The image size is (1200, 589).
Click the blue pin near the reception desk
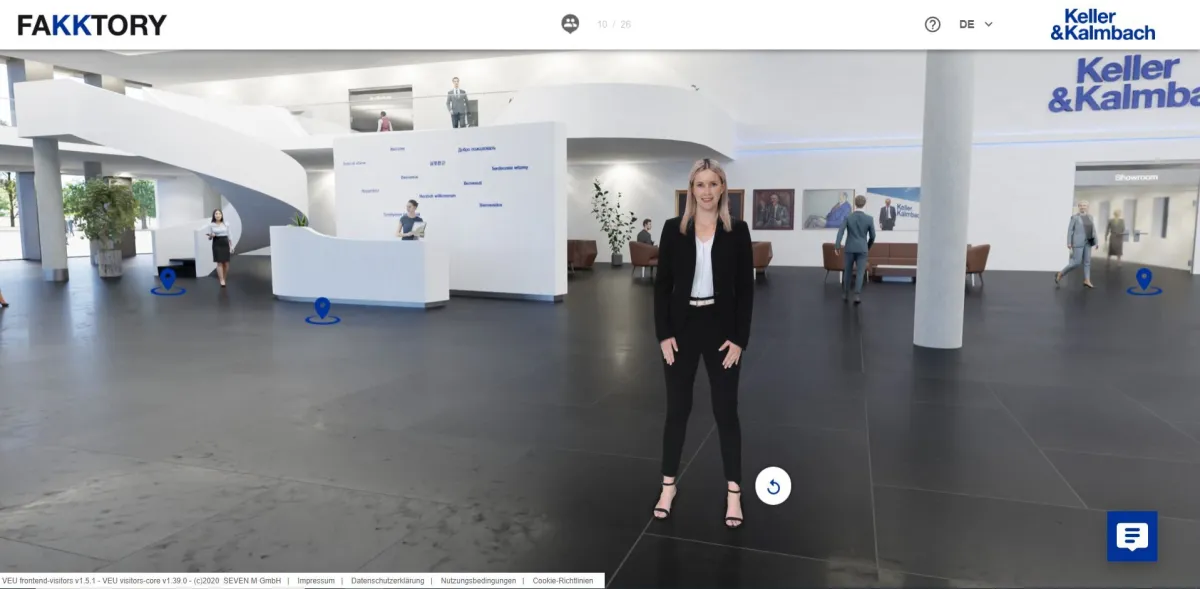(x=323, y=310)
